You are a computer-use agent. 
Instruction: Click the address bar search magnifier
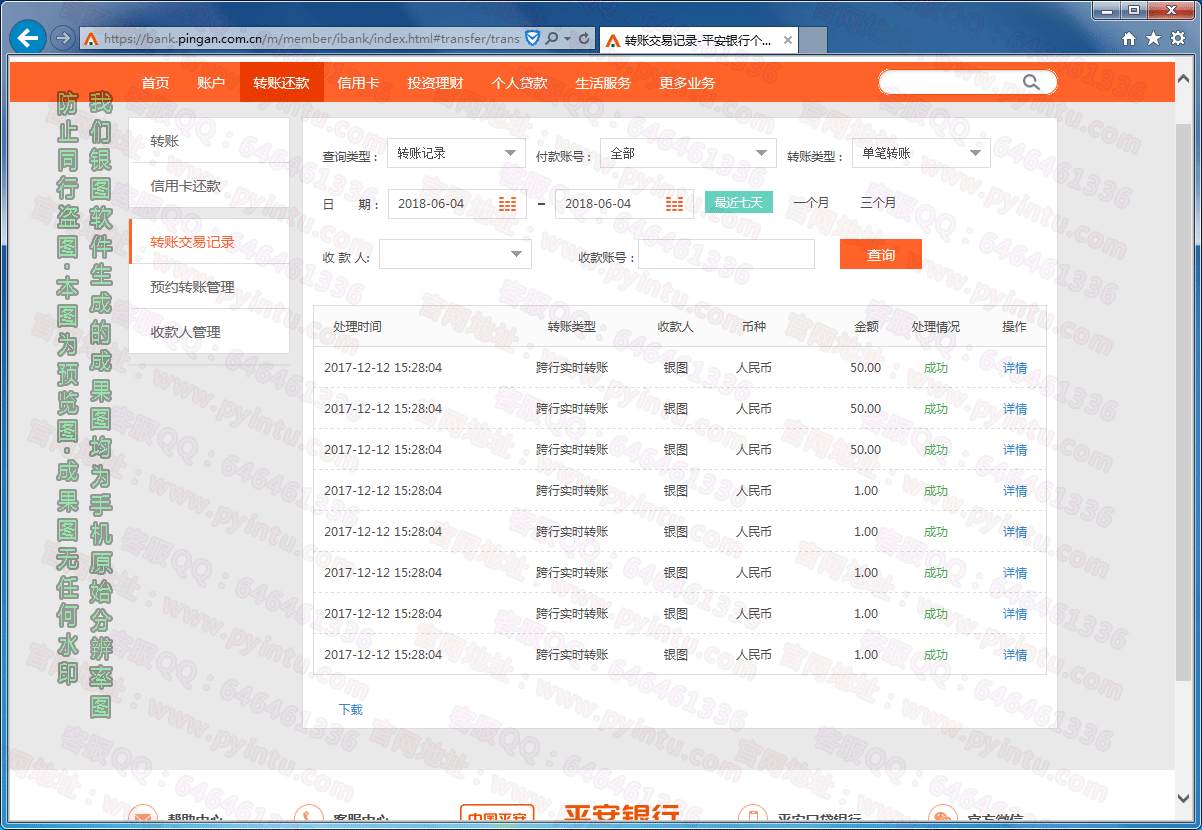552,39
